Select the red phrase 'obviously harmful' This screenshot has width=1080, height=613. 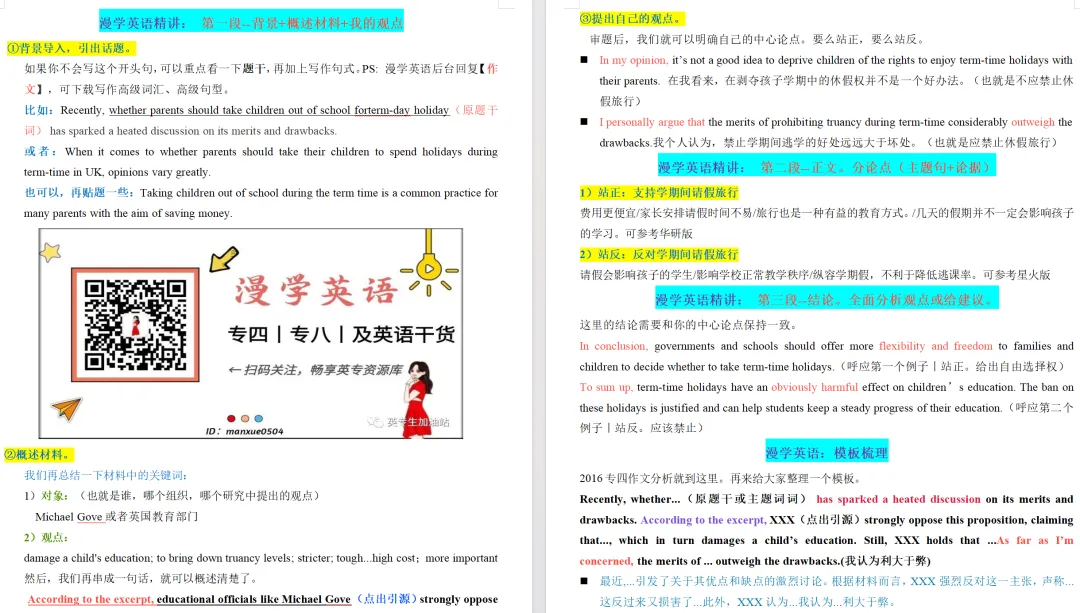(815, 387)
